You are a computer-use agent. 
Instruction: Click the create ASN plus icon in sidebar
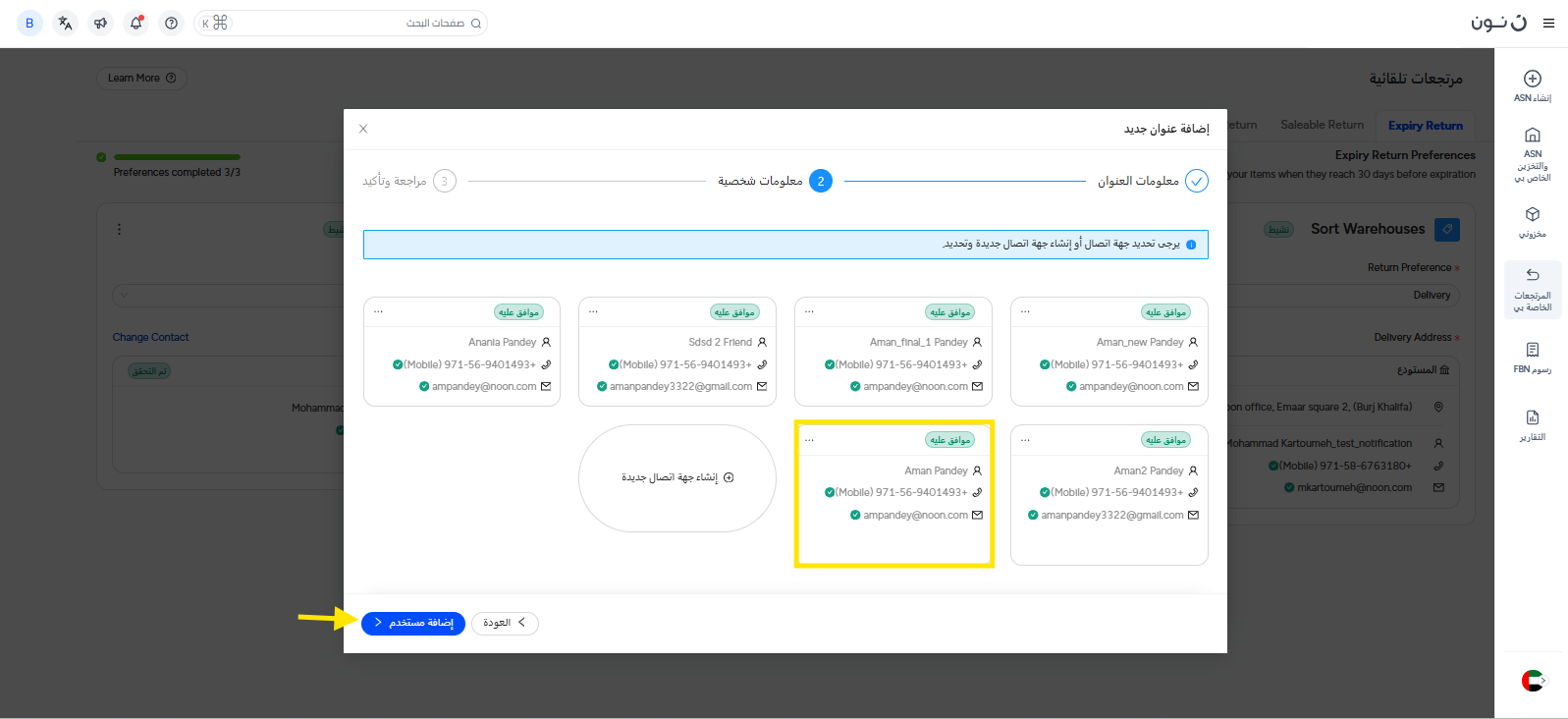pyautogui.click(x=1532, y=80)
